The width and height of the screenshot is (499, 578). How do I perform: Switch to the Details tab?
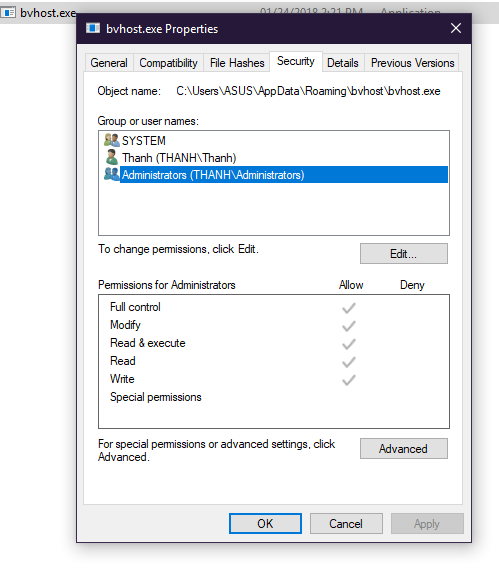pos(343,63)
